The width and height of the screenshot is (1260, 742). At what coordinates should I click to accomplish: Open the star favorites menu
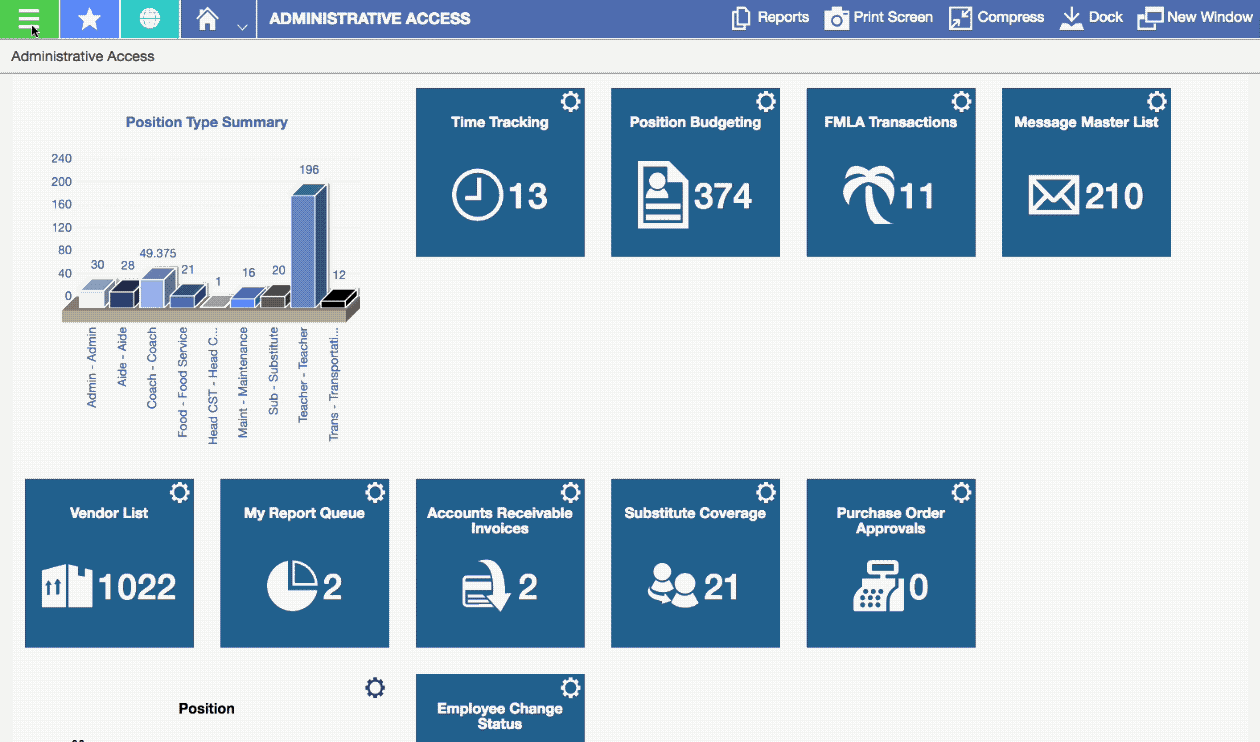pos(89,19)
